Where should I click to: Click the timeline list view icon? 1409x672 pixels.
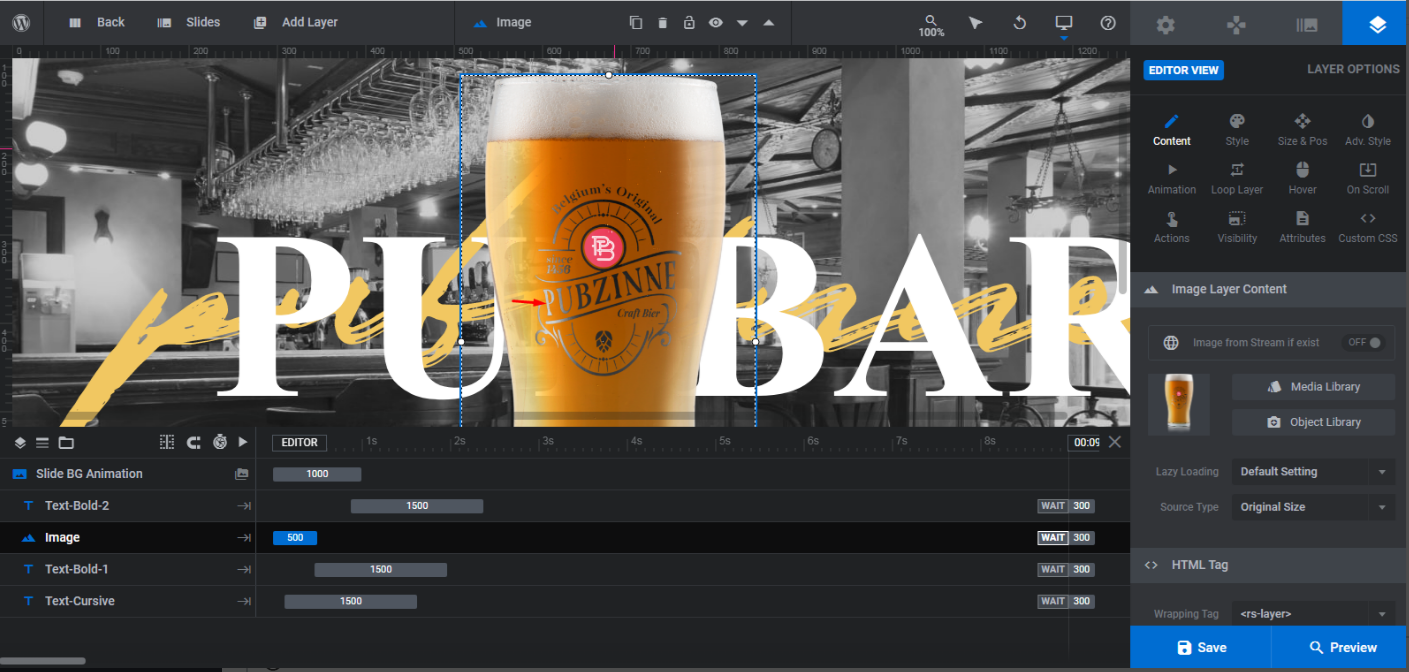pyautogui.click(x=42, y=442)
